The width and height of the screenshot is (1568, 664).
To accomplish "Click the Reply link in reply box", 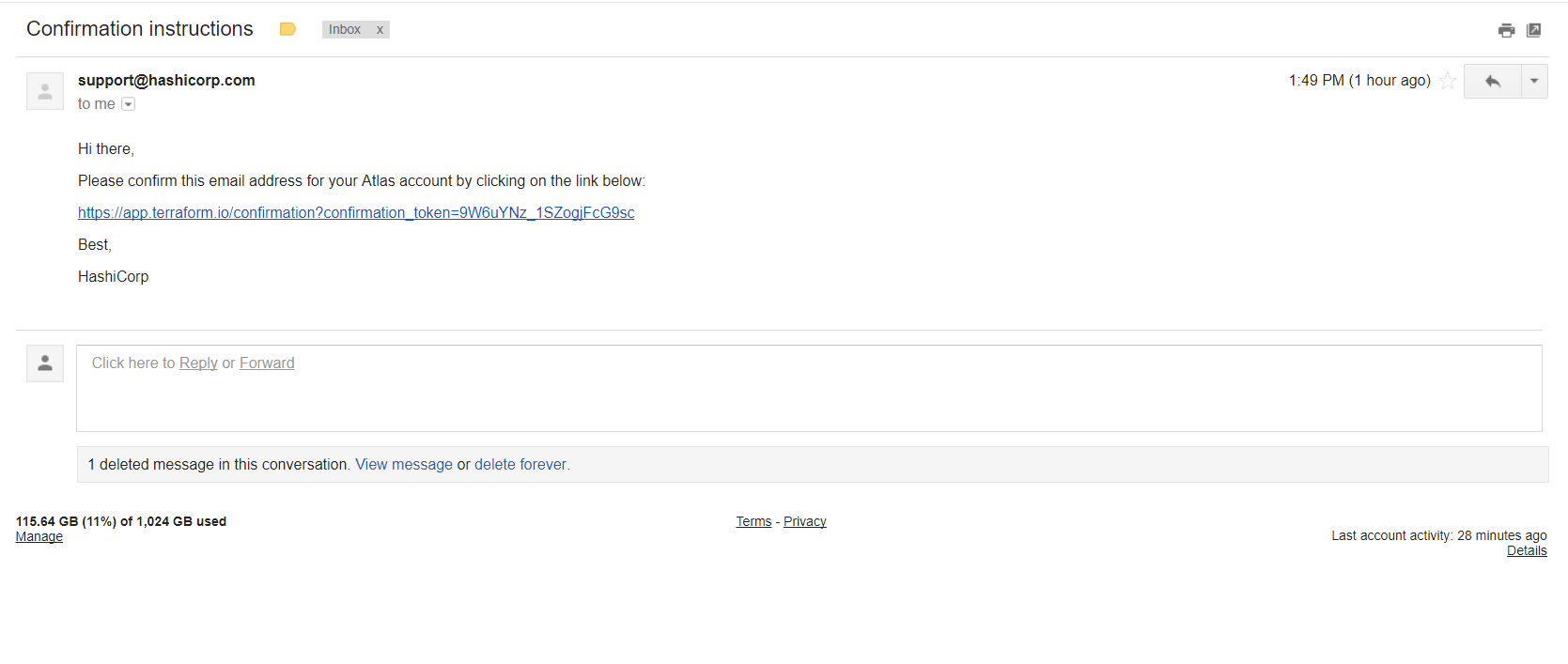I will point(198,363).
